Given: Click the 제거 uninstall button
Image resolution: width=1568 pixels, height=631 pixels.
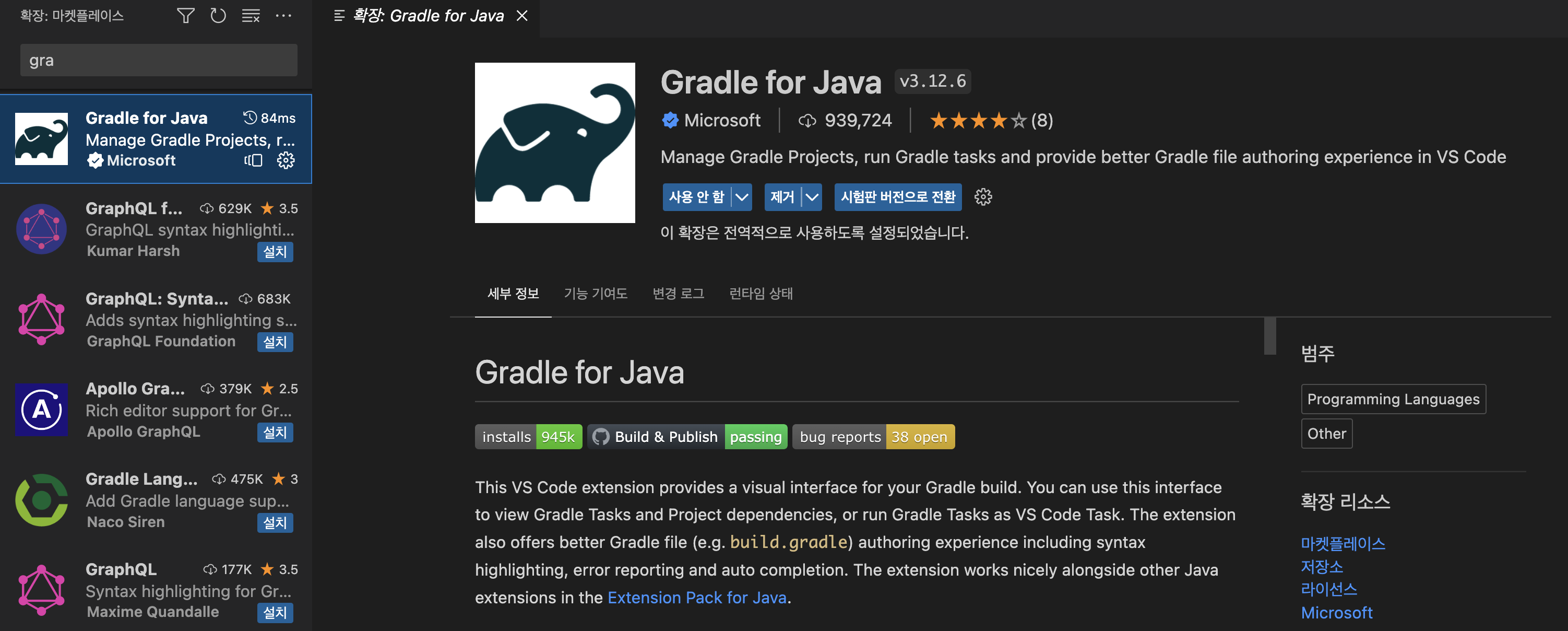Looking at the screenshot, I should point(782,197).
